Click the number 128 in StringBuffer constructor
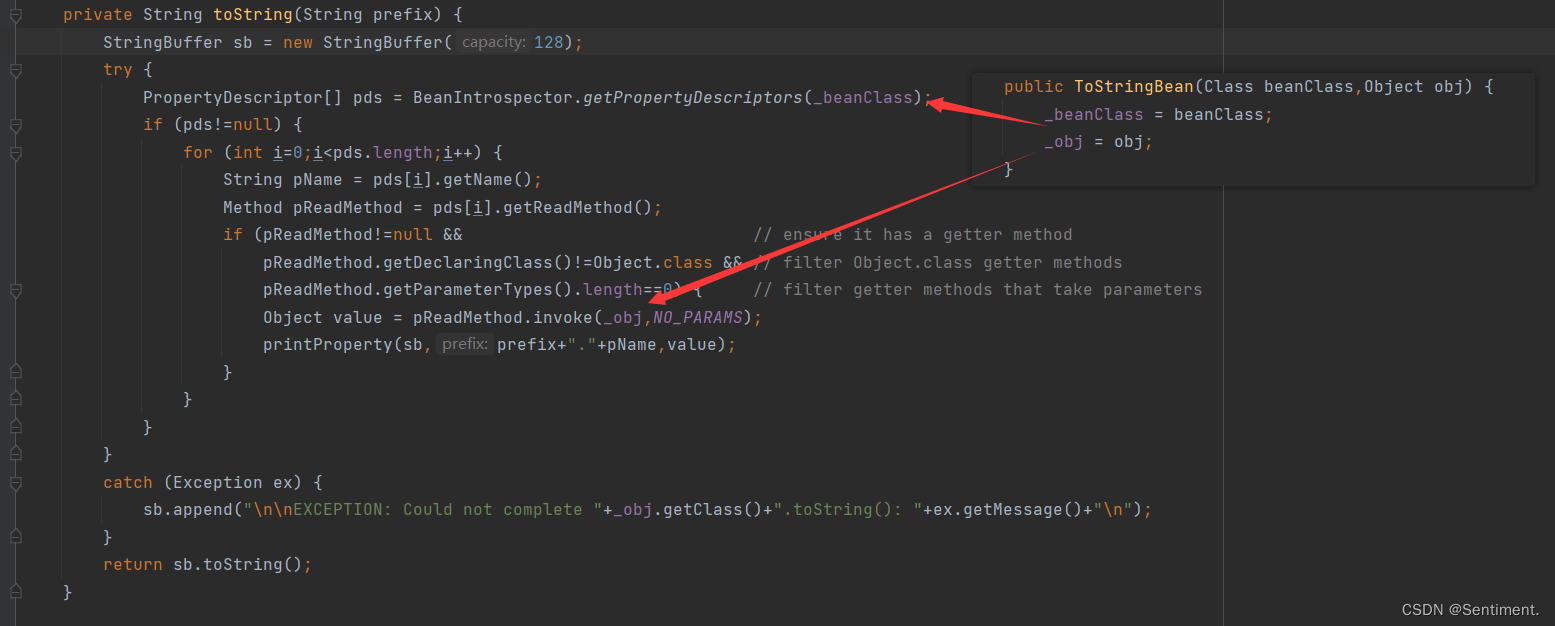The image size is (1555, 626). (549, 42)
